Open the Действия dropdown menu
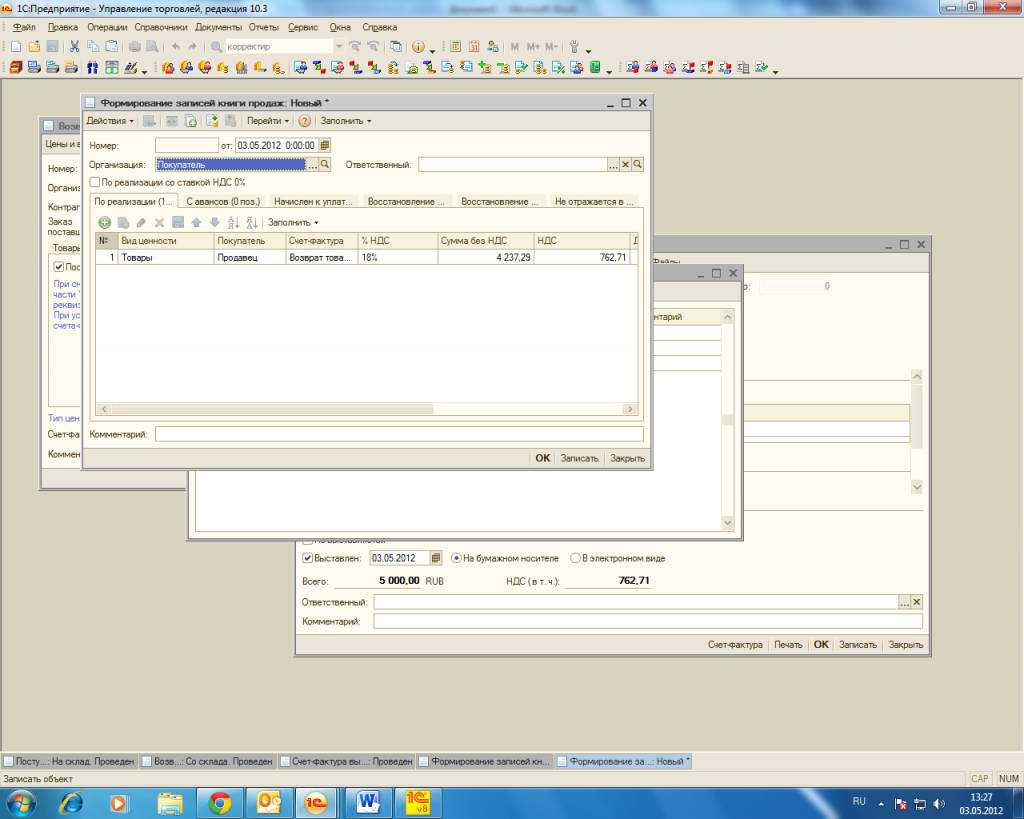This screenshot has width=1024, height=819. tap(110, 121)
